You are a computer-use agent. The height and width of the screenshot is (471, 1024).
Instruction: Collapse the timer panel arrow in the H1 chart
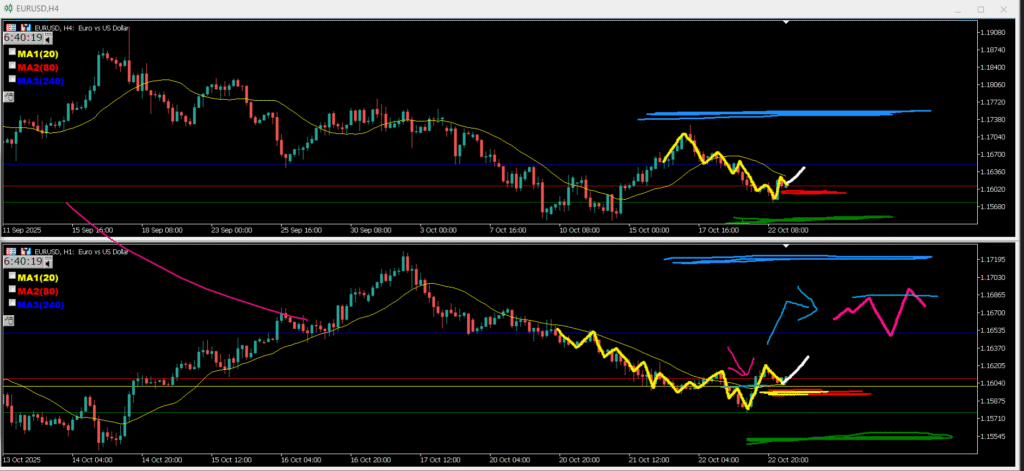tap(48, 263)
